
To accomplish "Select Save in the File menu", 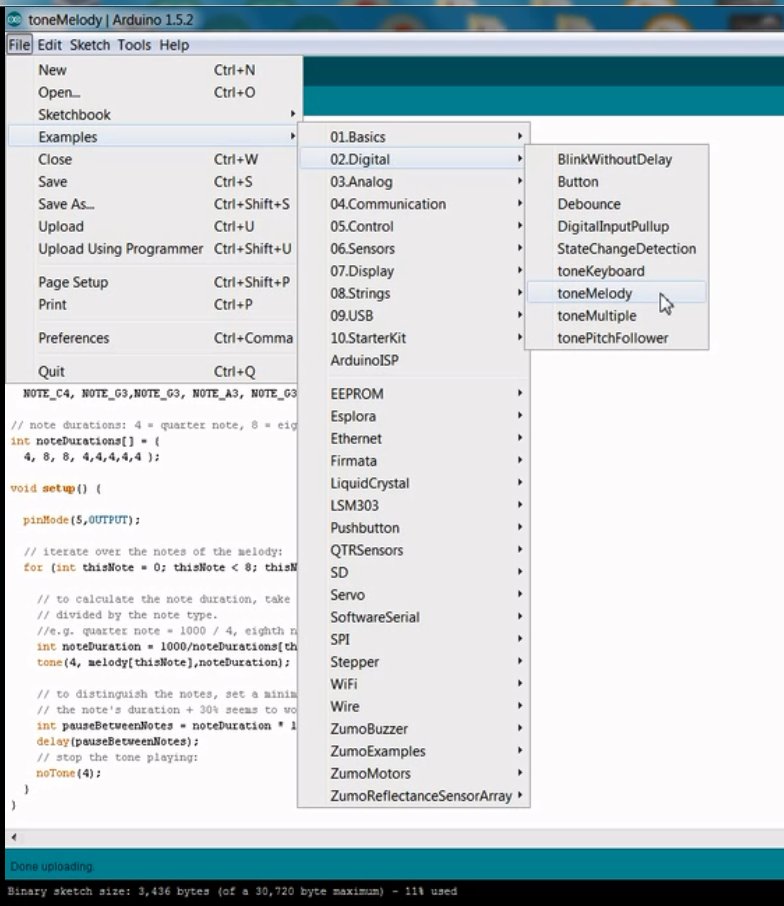I will [154, 181].
